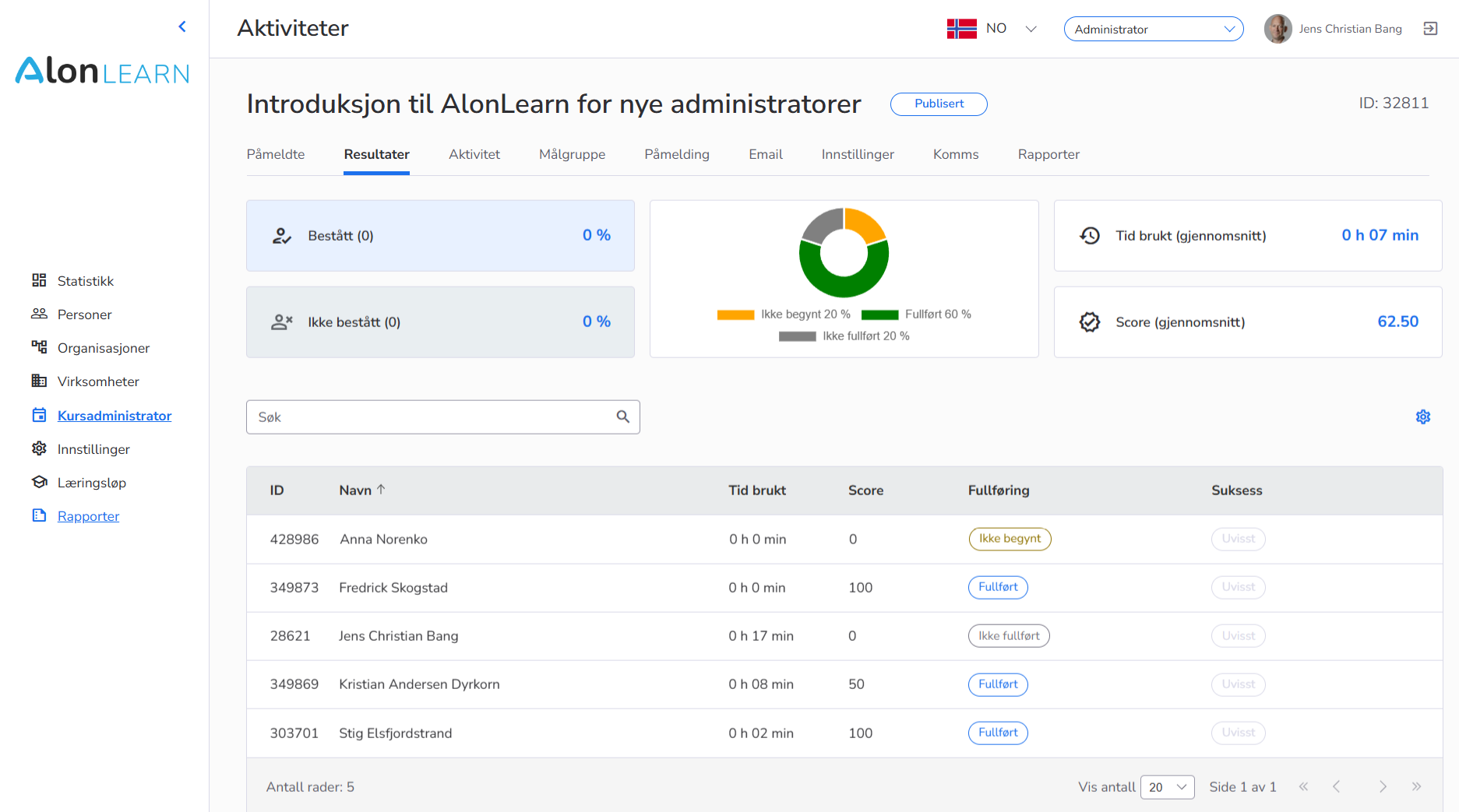Click the Tid brukt history clock icon
Image resolution: width=1459 pixels, height=812 pixels.
1090,235
